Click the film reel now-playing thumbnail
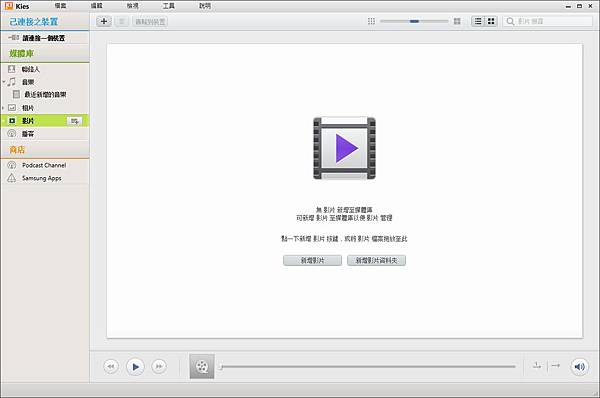This screenshot has width=600, height=398. 202,366
